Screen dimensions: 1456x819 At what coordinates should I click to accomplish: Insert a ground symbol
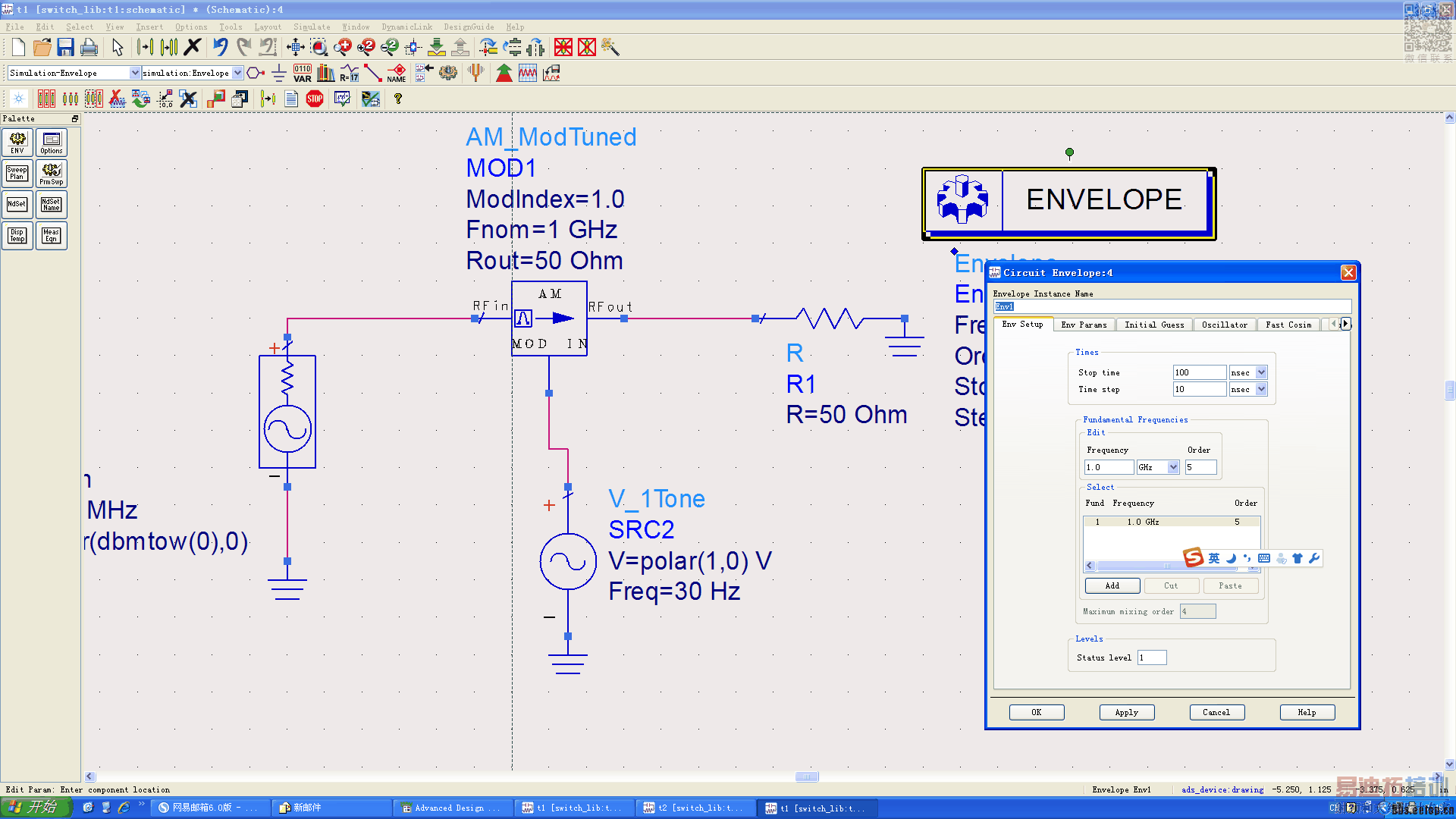(278, 73)
